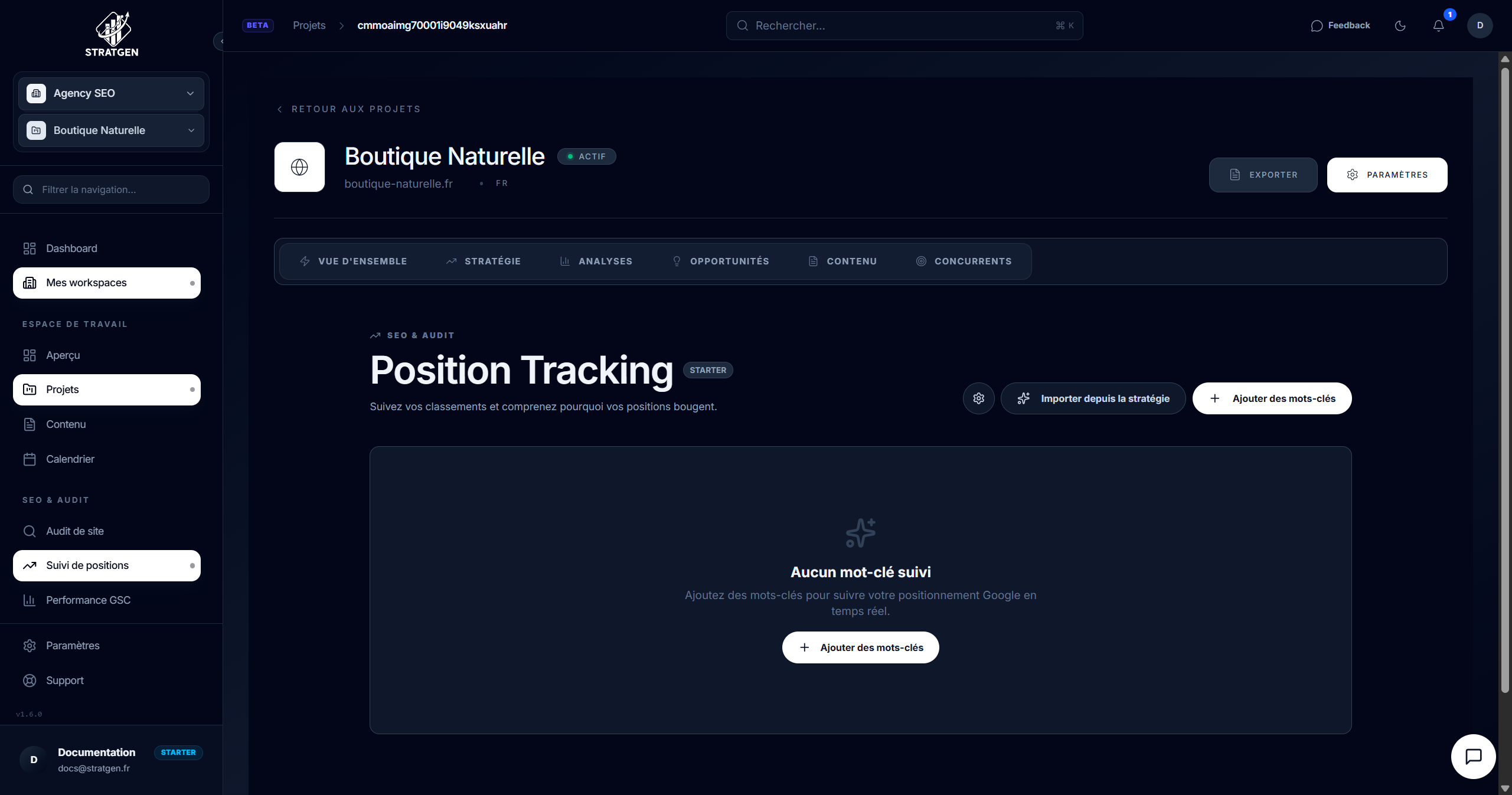Open user avatar D in header
Screen dimensions: 1512x795
click(x=1480, y=25)
